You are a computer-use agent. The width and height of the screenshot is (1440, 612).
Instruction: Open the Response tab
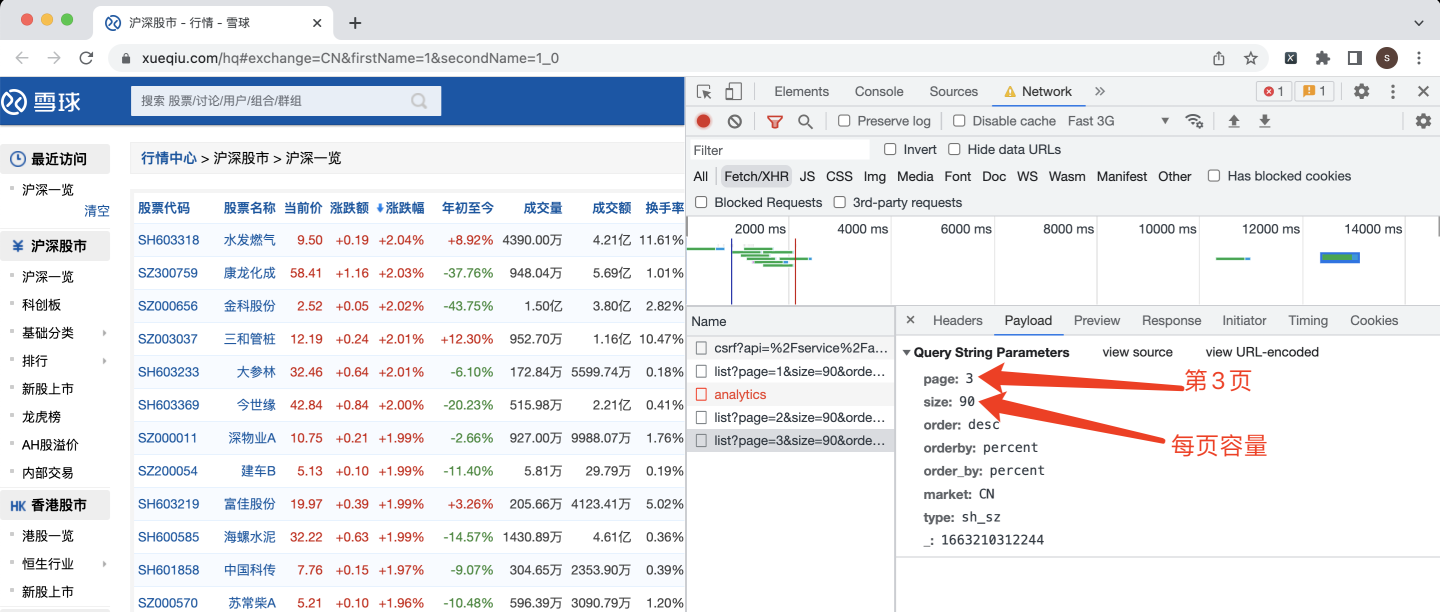point(1171,320)
